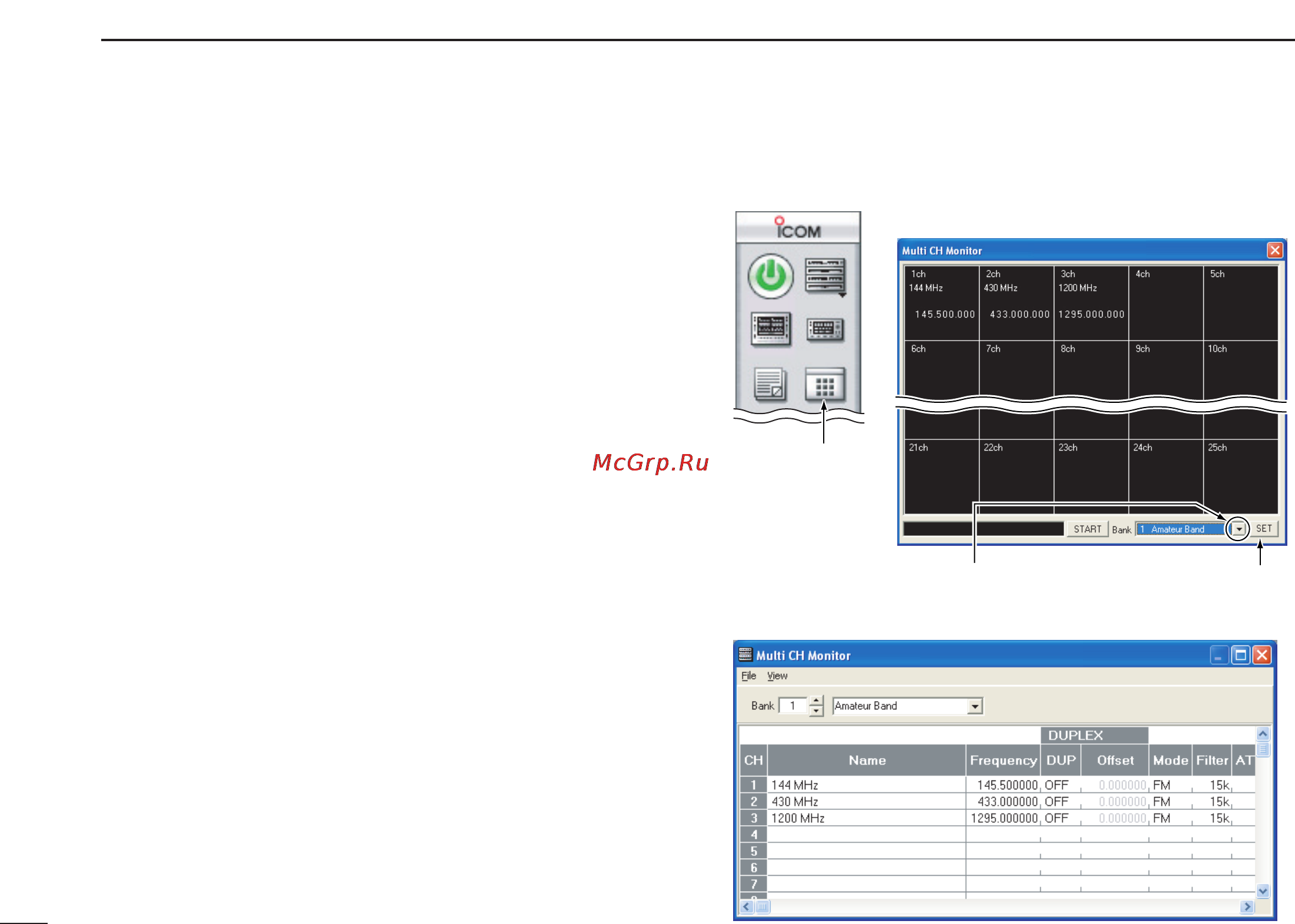Maximize the lower Multi CH Monitor window
This screenshot has width=1295, height=924.
click(x=1240, y=655)
